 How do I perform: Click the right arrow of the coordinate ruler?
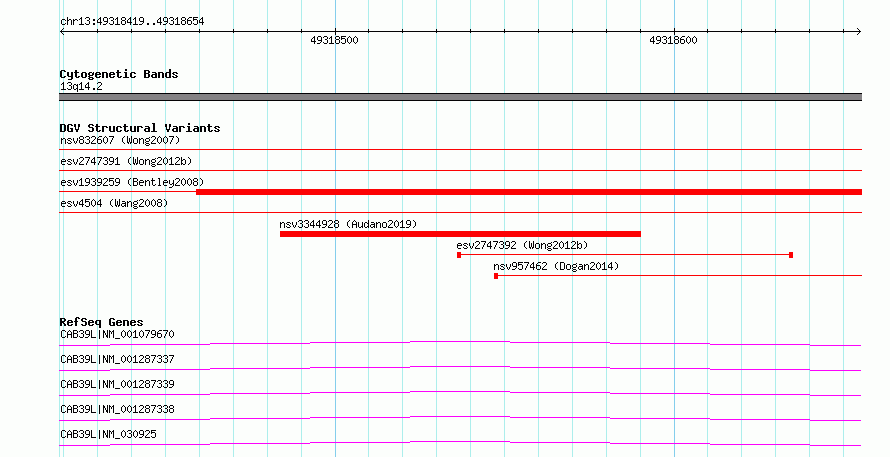[859, 32]
